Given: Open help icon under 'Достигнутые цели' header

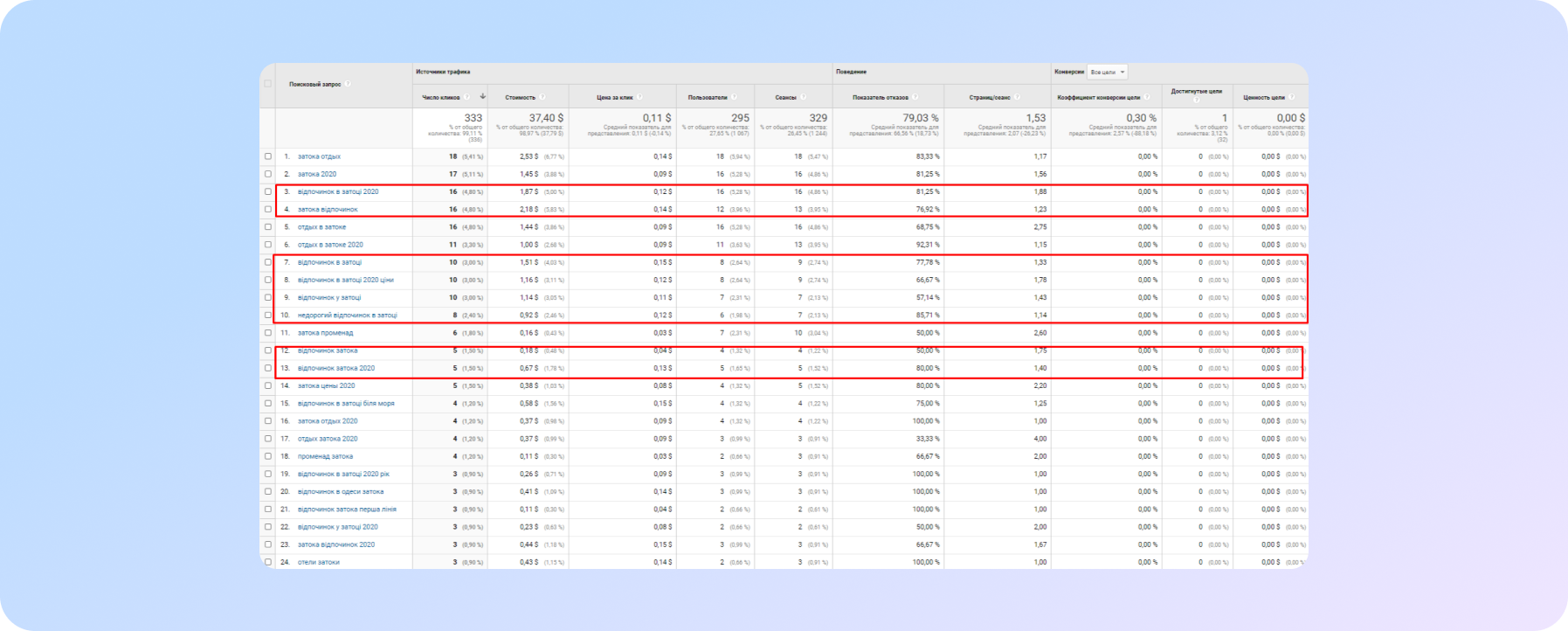Looking at the screenshot, I should click(1197, 100).
